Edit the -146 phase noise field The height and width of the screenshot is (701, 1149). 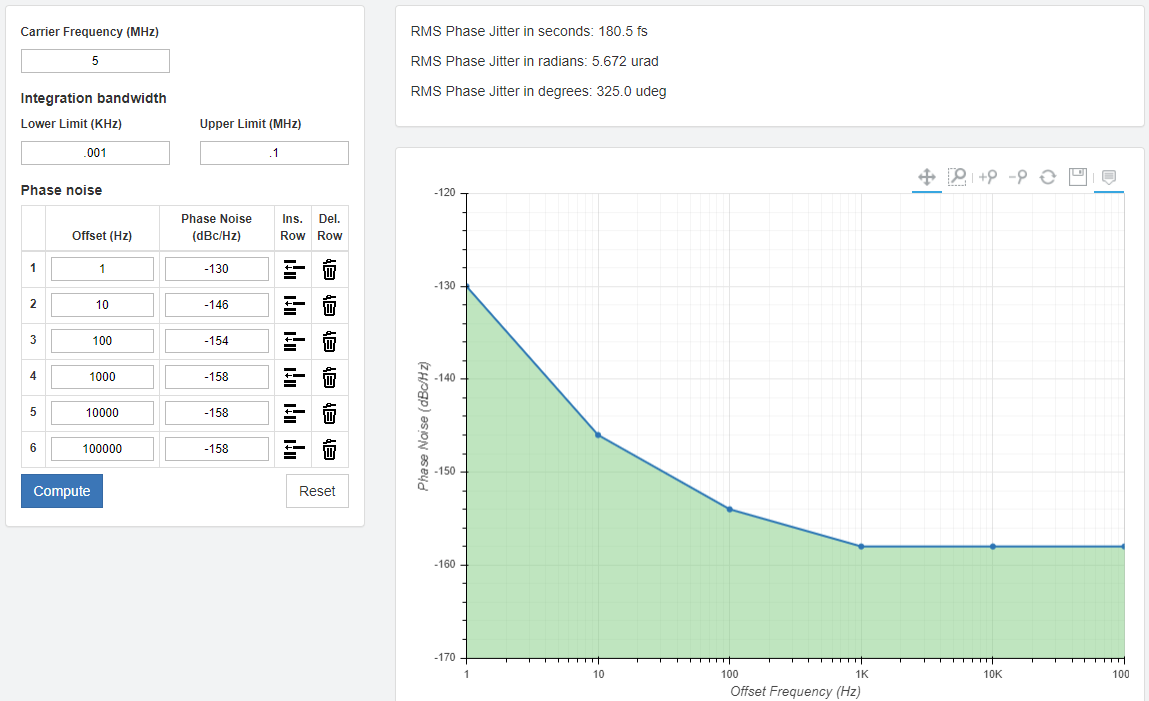(217, 305)
